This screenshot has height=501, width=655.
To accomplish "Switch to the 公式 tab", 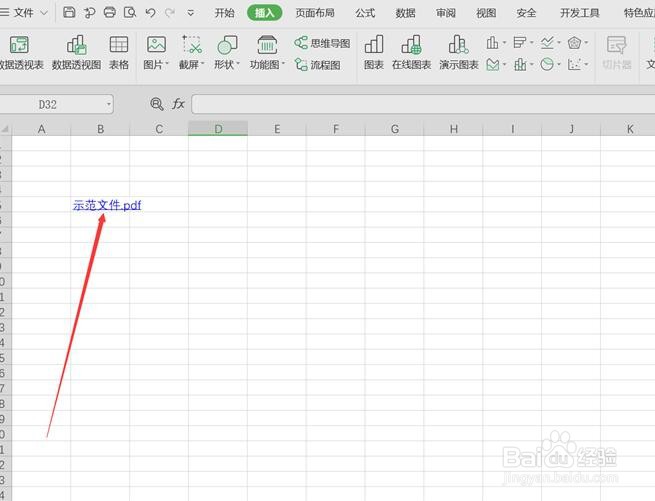I will pos(365,13).
